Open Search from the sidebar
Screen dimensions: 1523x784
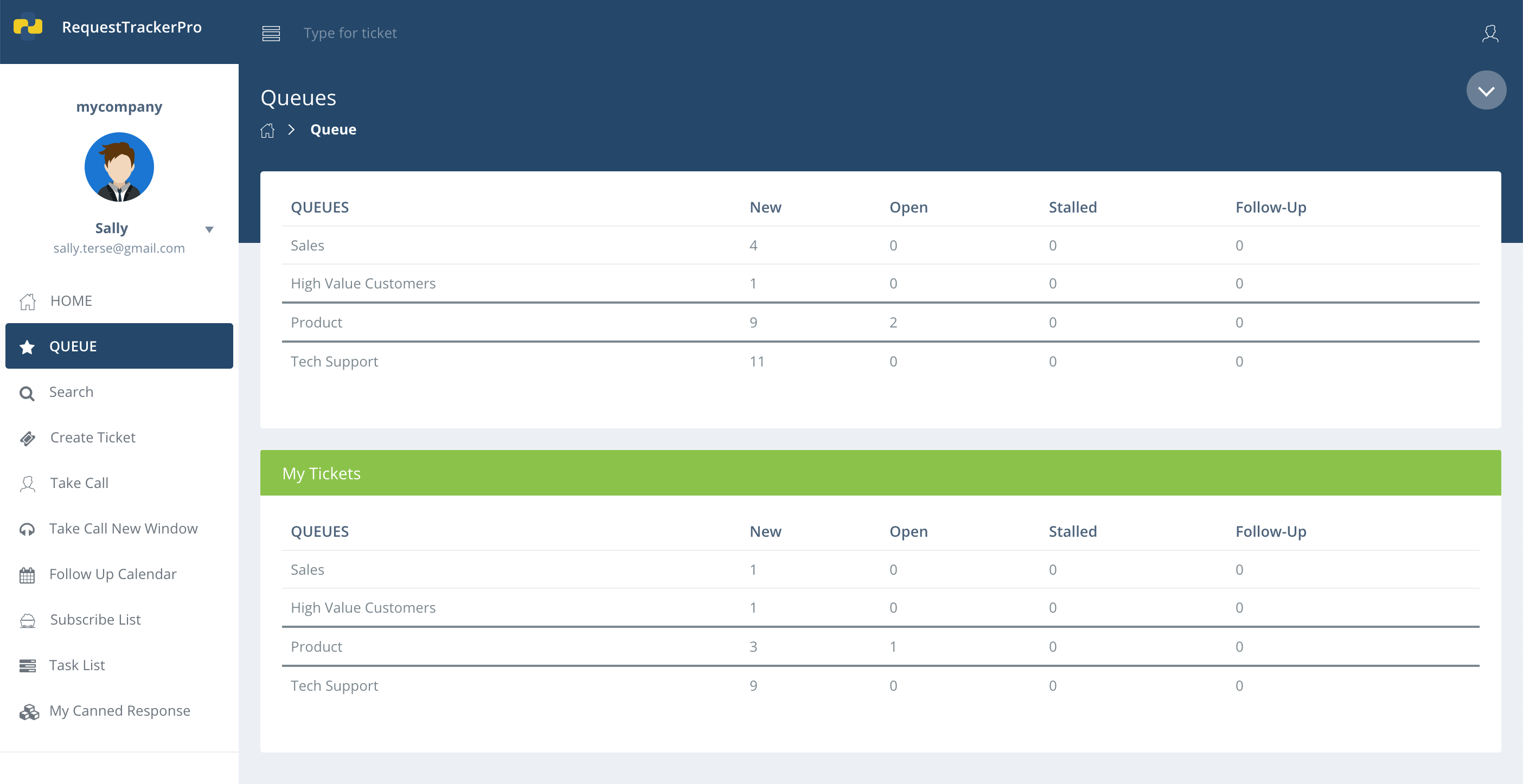119,391
